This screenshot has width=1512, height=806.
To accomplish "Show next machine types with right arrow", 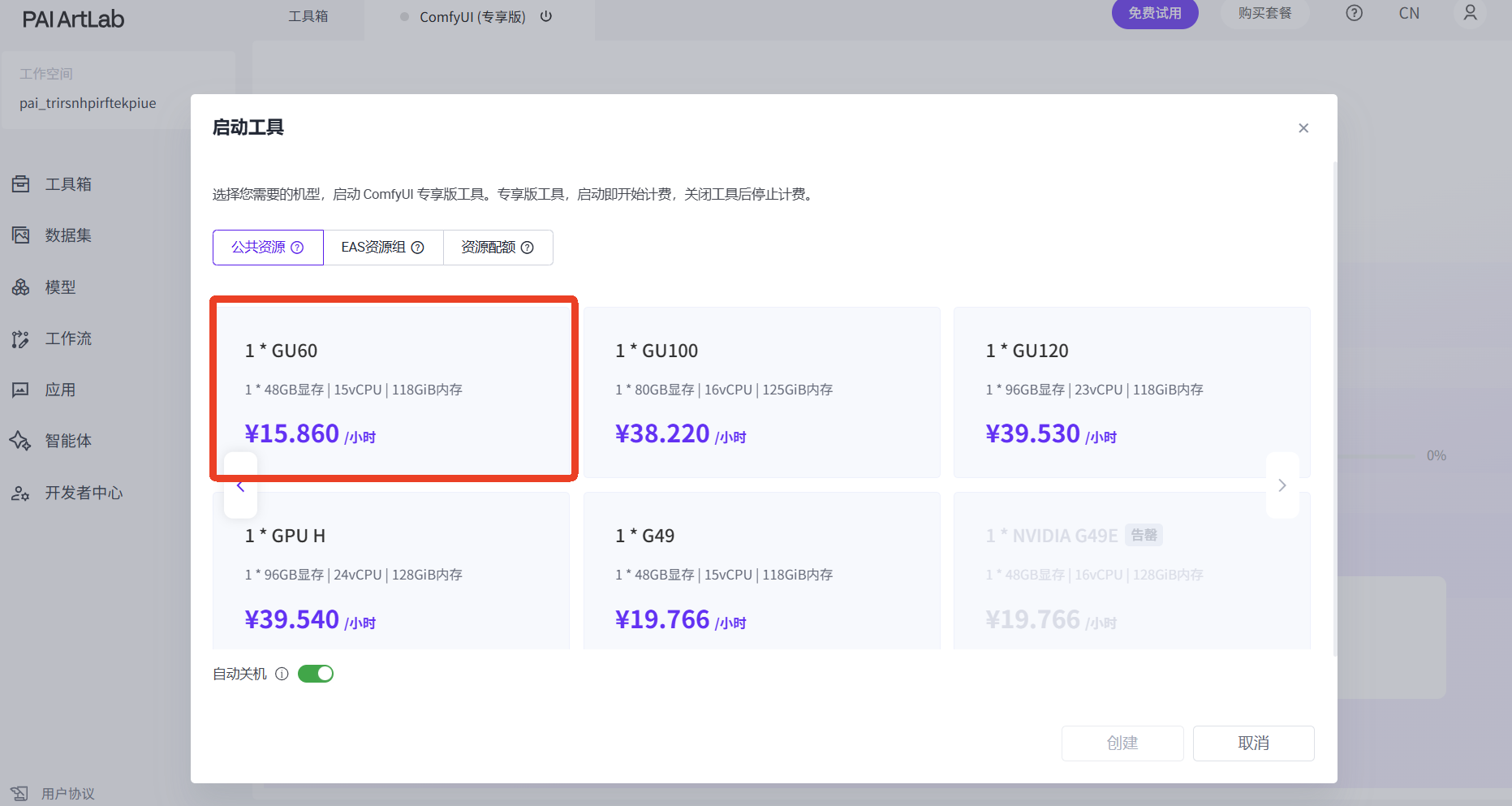I will (x=1282, y=485).
